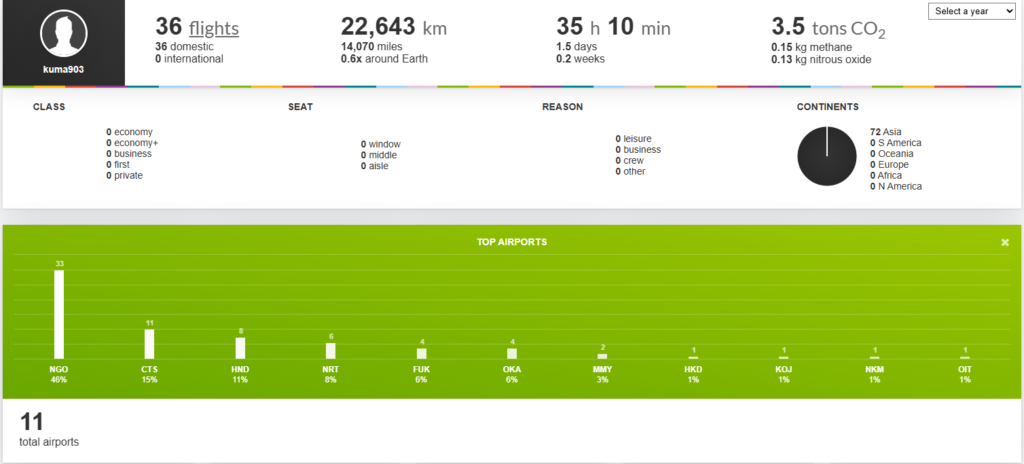Open the Select a year dropdown

click(x=972, y=11)
